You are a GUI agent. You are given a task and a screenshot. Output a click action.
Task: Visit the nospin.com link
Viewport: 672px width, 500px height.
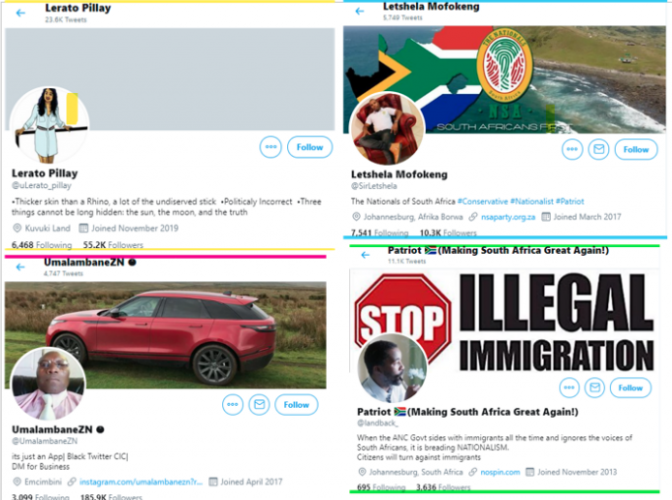tap(500, 472)
